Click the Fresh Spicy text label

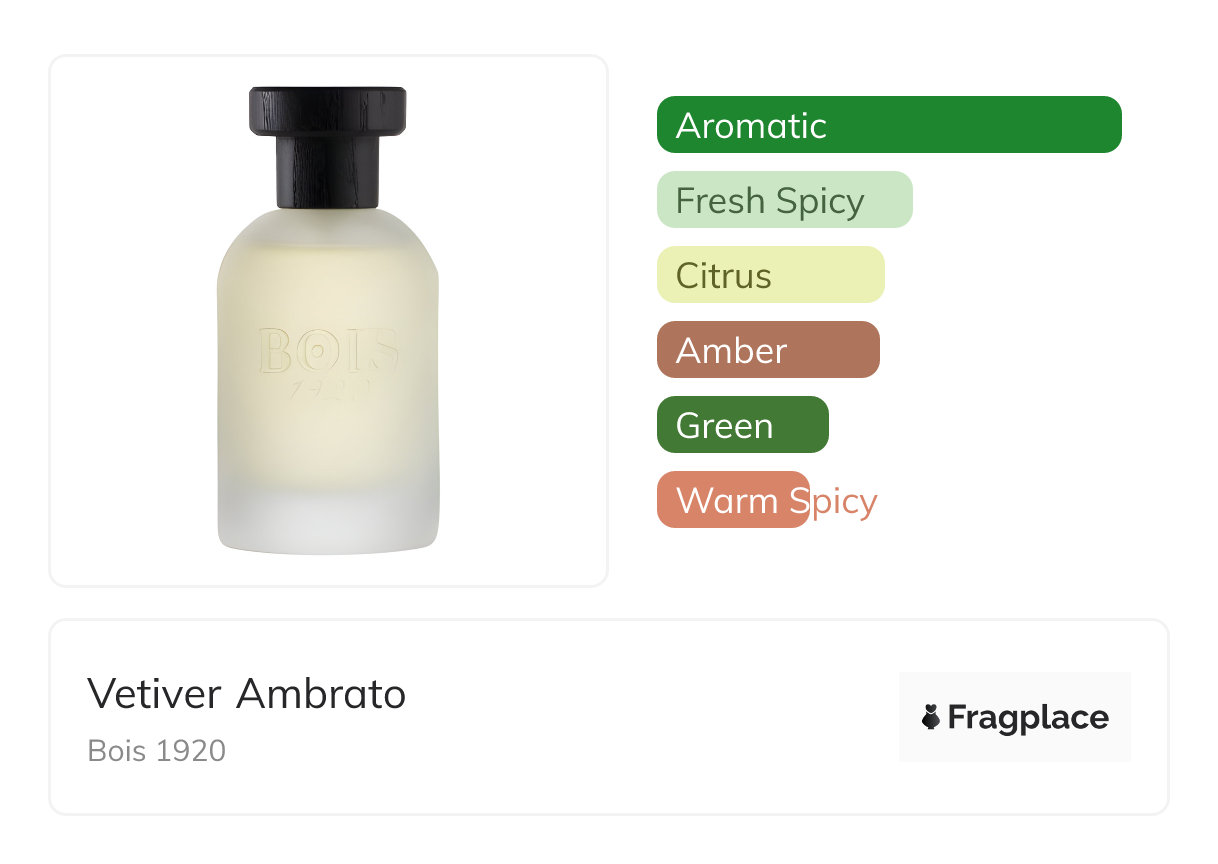770,202
